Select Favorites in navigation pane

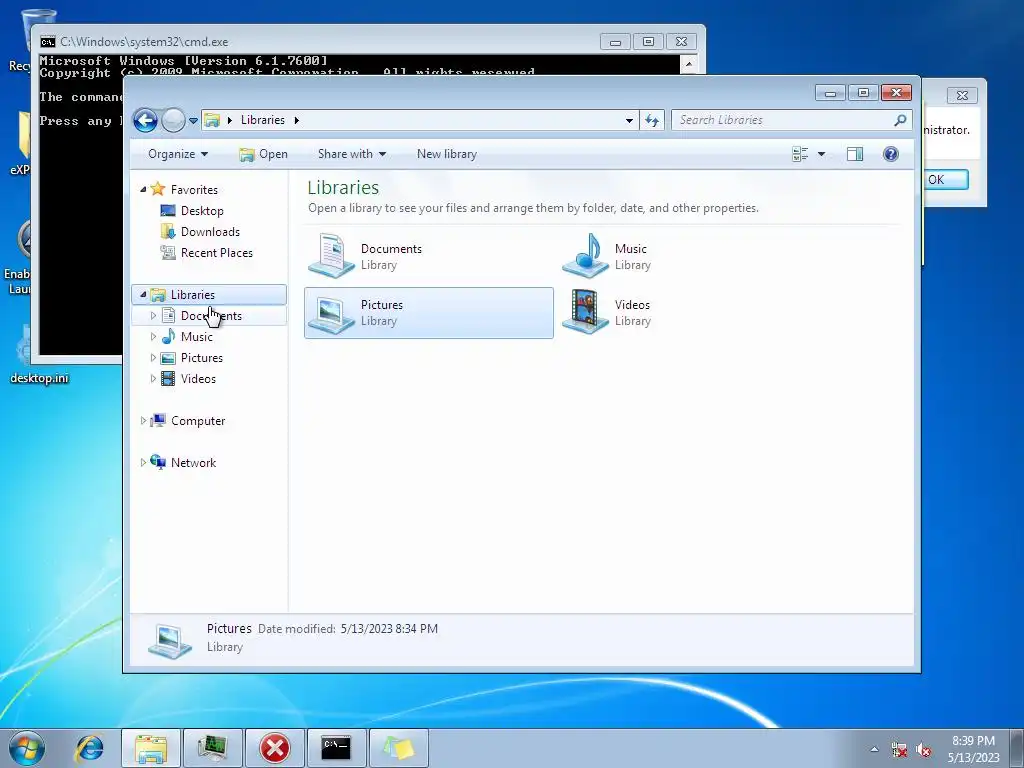coord(194,189)
